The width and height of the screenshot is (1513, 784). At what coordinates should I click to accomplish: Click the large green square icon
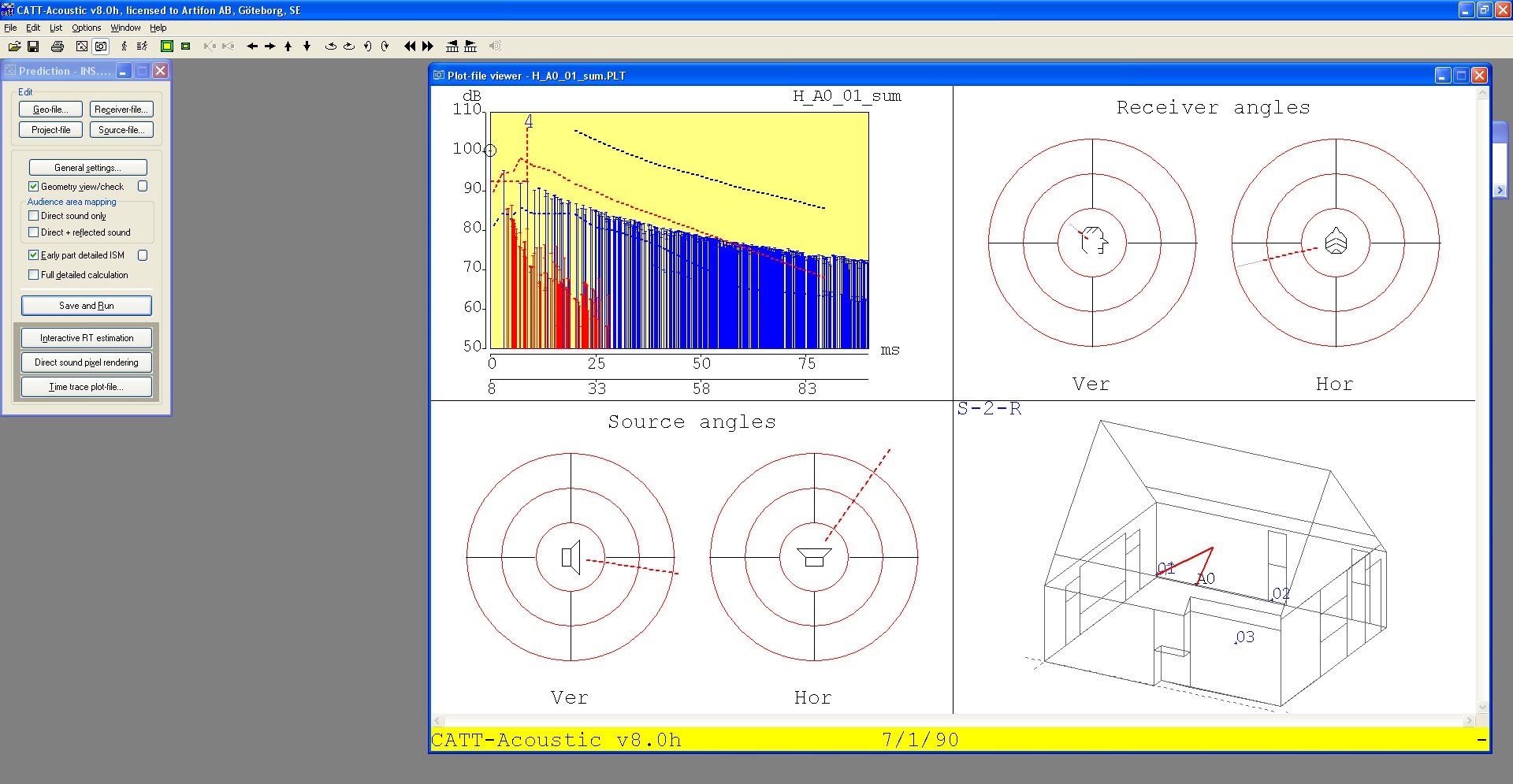click(167, 46)
